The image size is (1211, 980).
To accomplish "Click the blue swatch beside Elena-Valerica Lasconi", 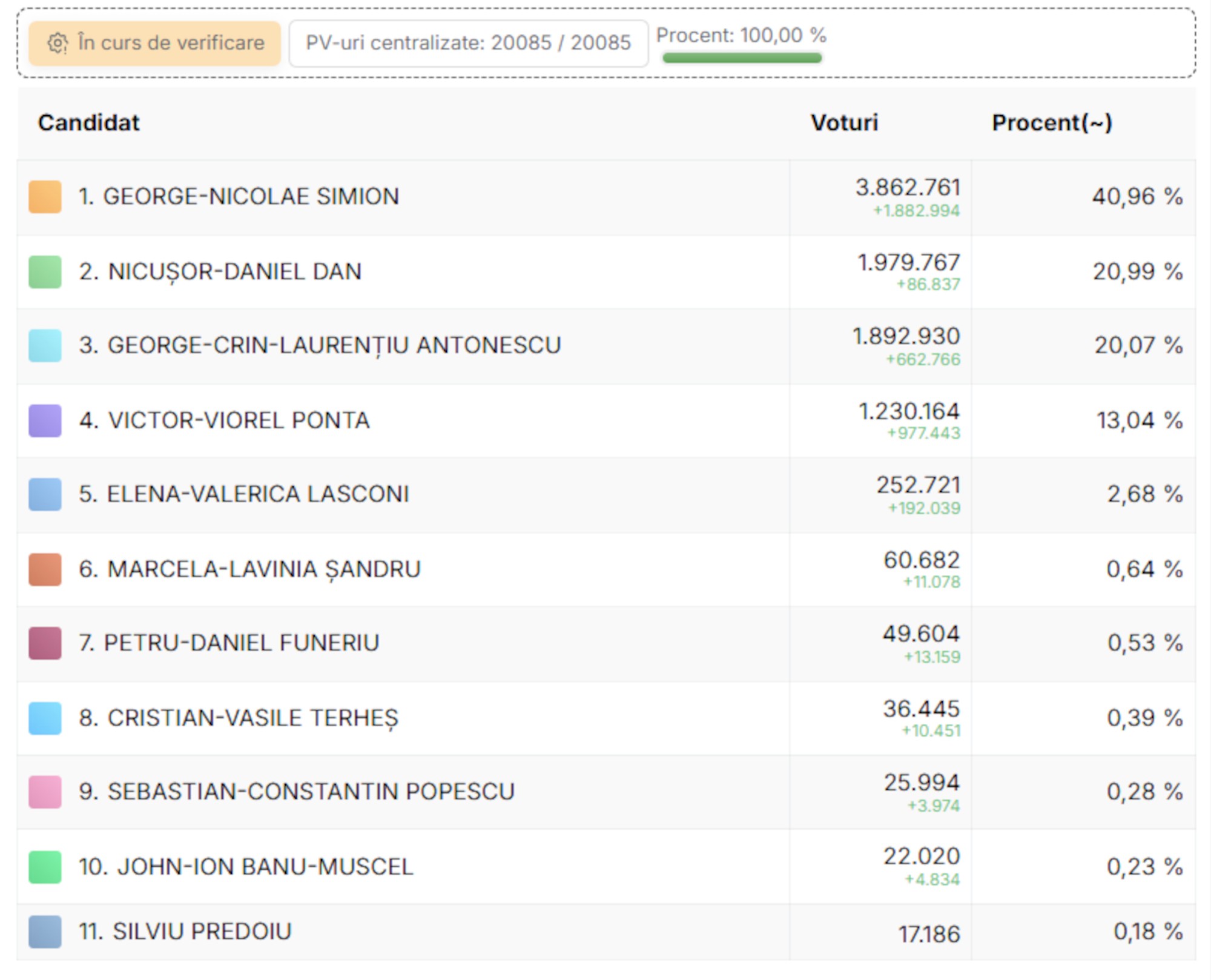I will point(45,494).
